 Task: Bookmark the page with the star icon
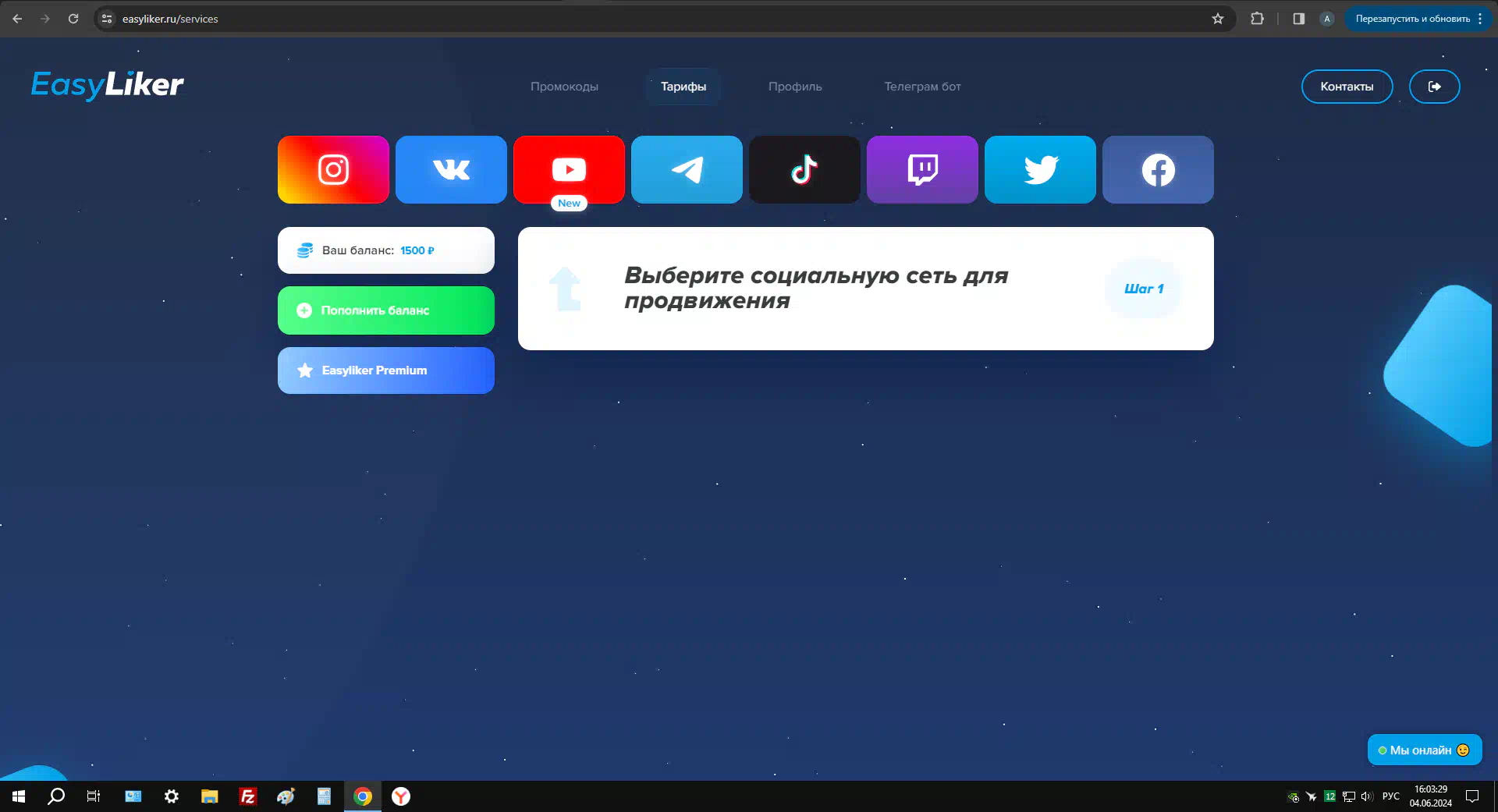[x=1218, y=19]
